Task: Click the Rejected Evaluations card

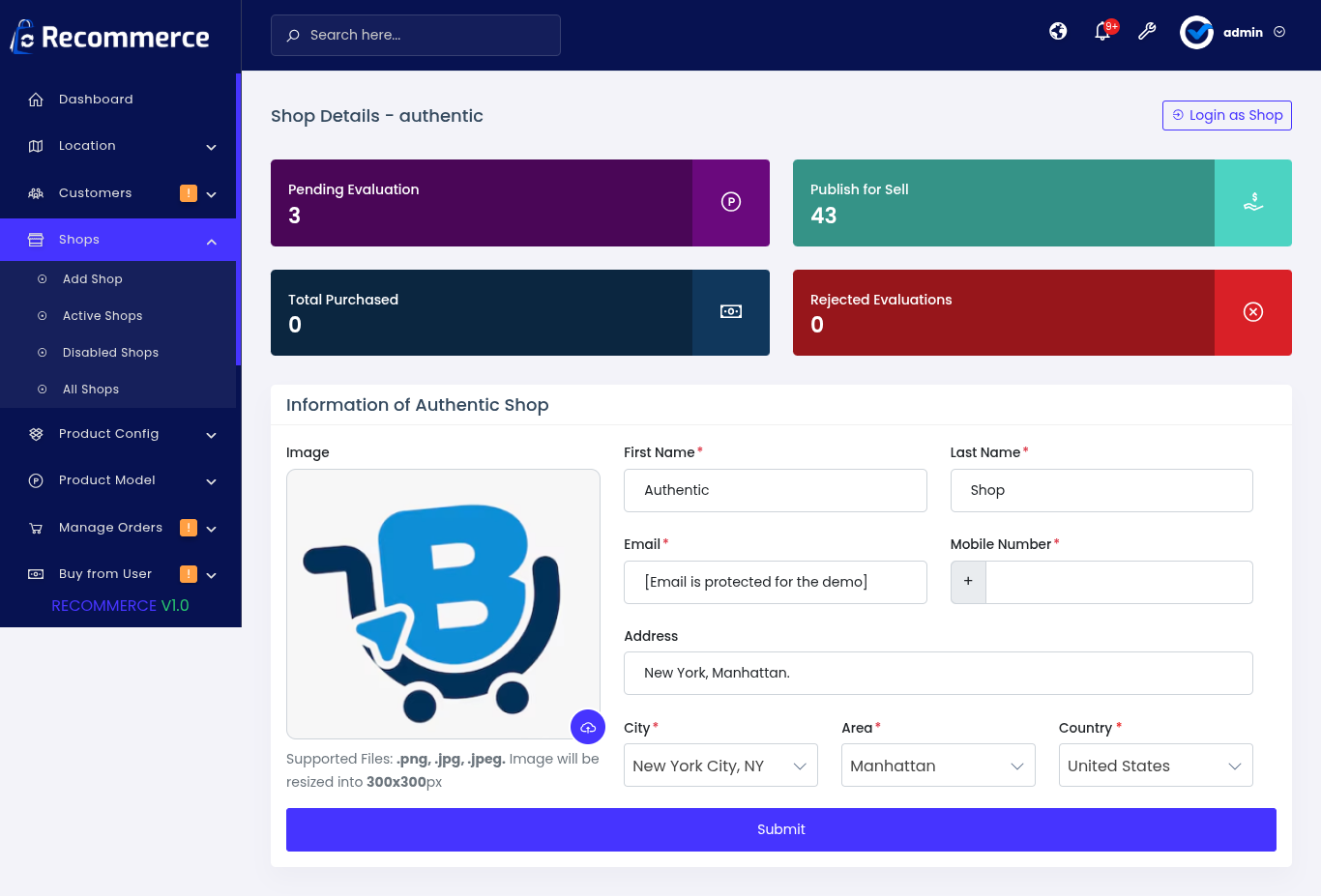Action: 1042,312
